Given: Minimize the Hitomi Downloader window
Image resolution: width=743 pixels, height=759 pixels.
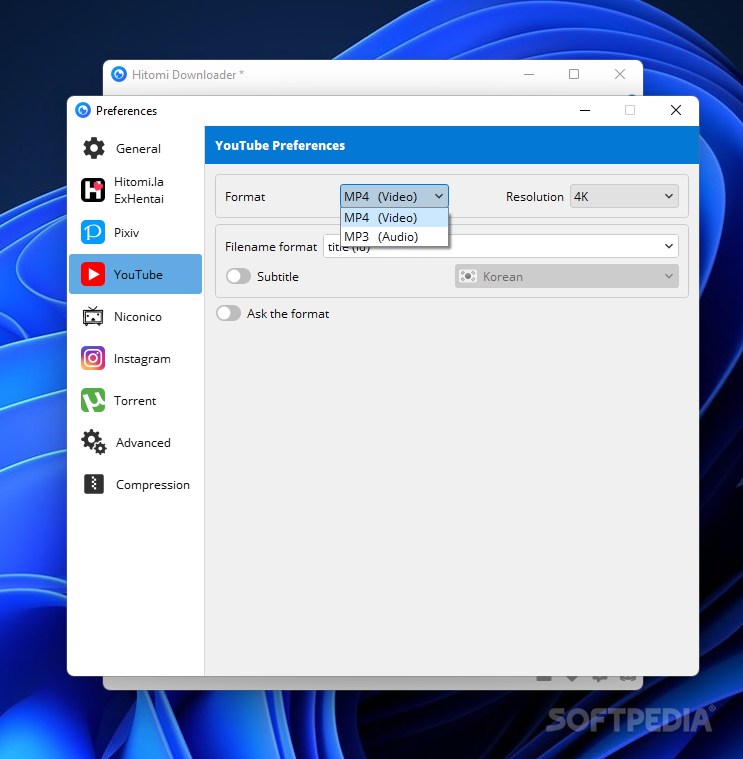Looking at the screenshot, I should point(529,74).
